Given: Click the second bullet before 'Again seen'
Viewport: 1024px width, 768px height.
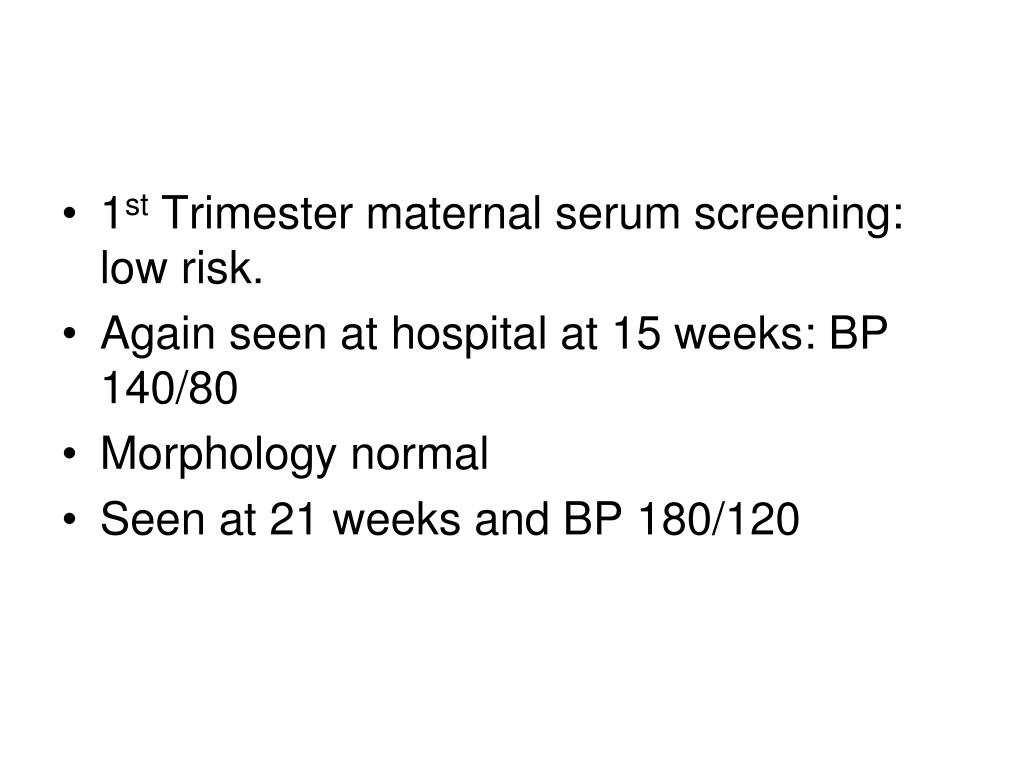Looking at the screenshot, I should [70, 334].
